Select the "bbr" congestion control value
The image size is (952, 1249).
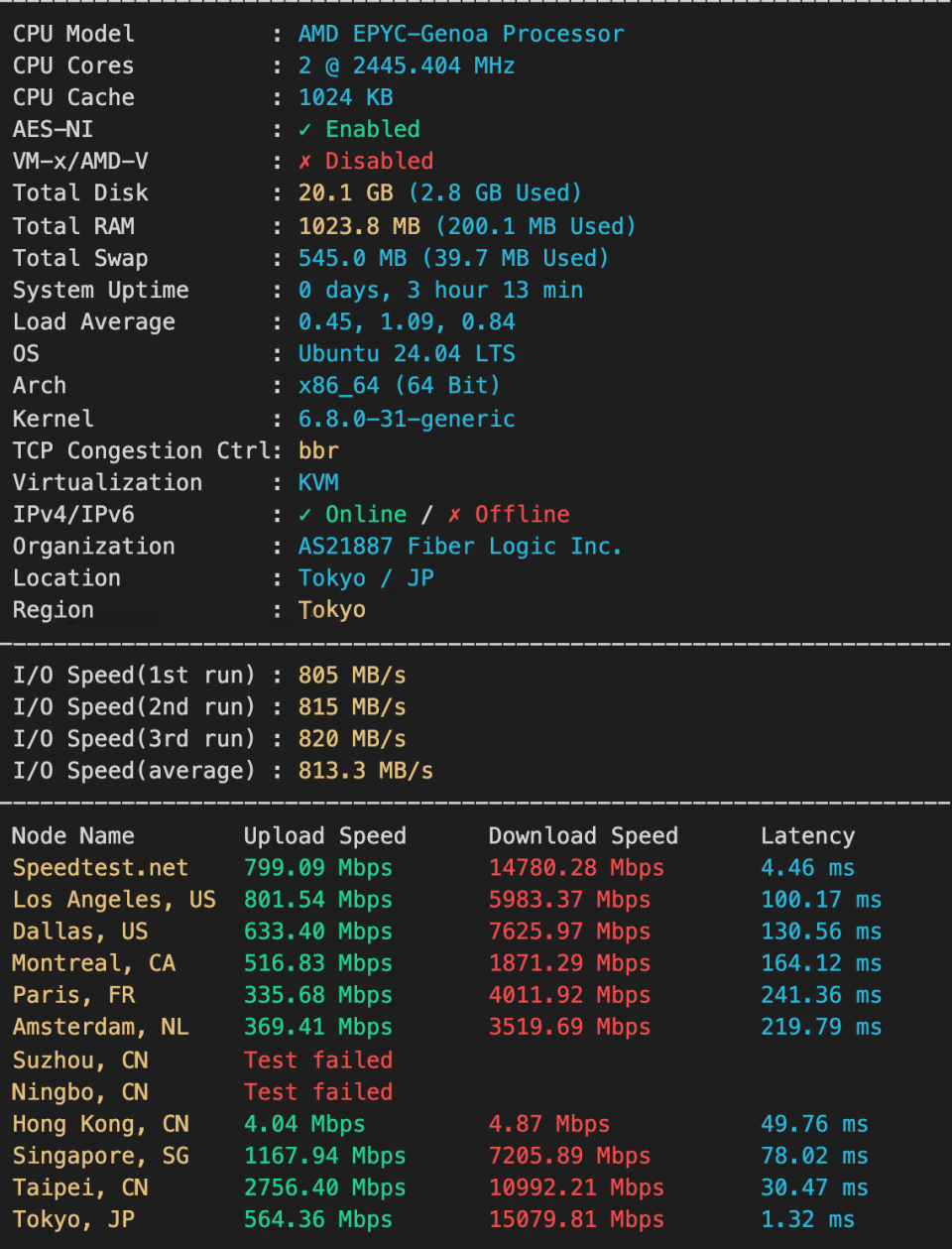318,450
